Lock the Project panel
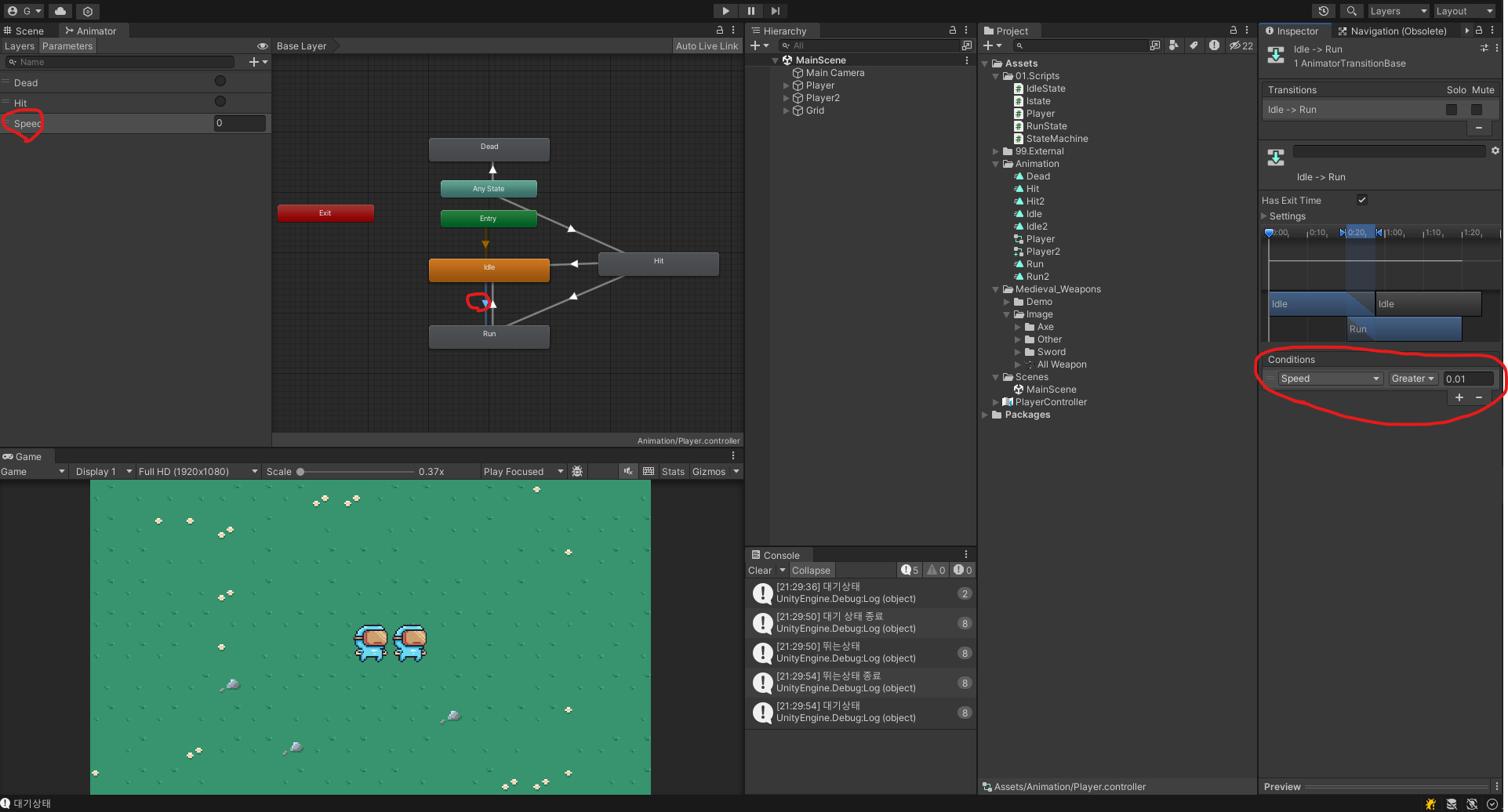The width and height of the screenshot is (1508, 812). coord(1234,30)
